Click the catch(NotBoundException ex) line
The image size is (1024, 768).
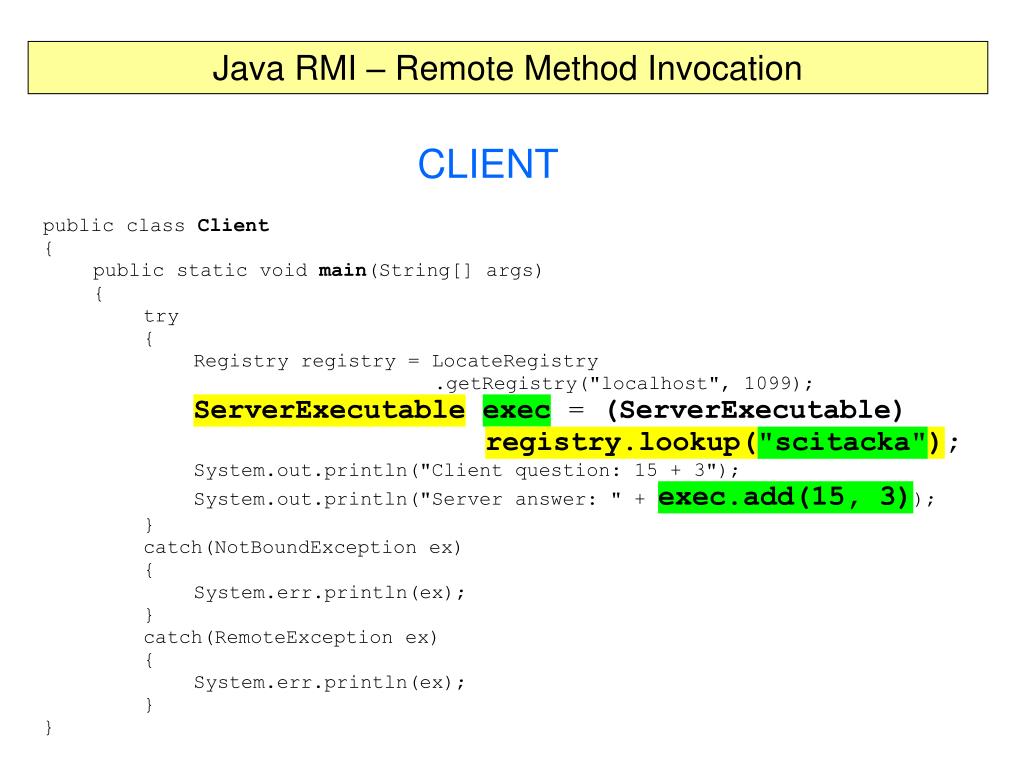[302, 547]
